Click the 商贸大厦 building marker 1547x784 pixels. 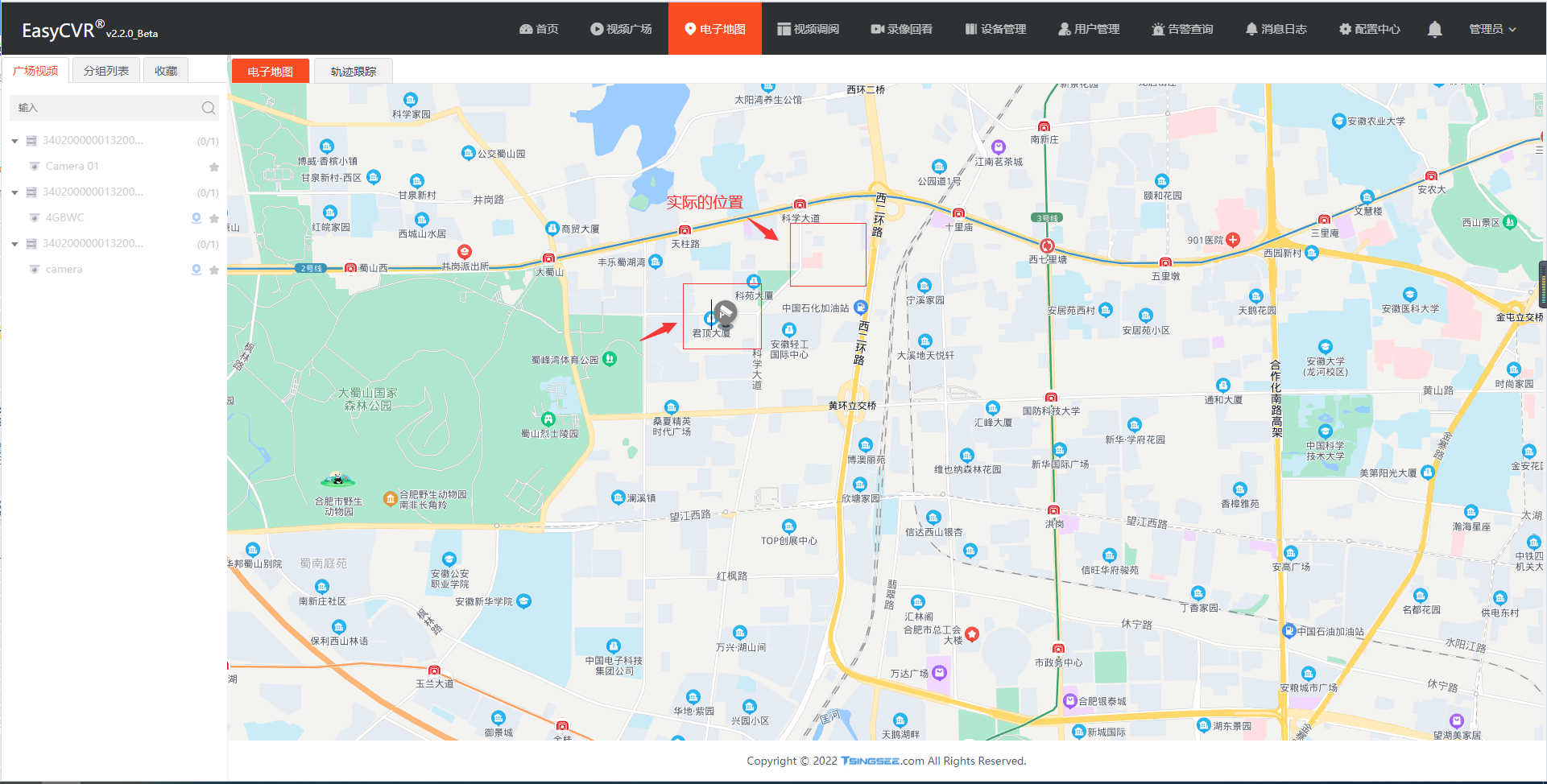tap(552, 229)
